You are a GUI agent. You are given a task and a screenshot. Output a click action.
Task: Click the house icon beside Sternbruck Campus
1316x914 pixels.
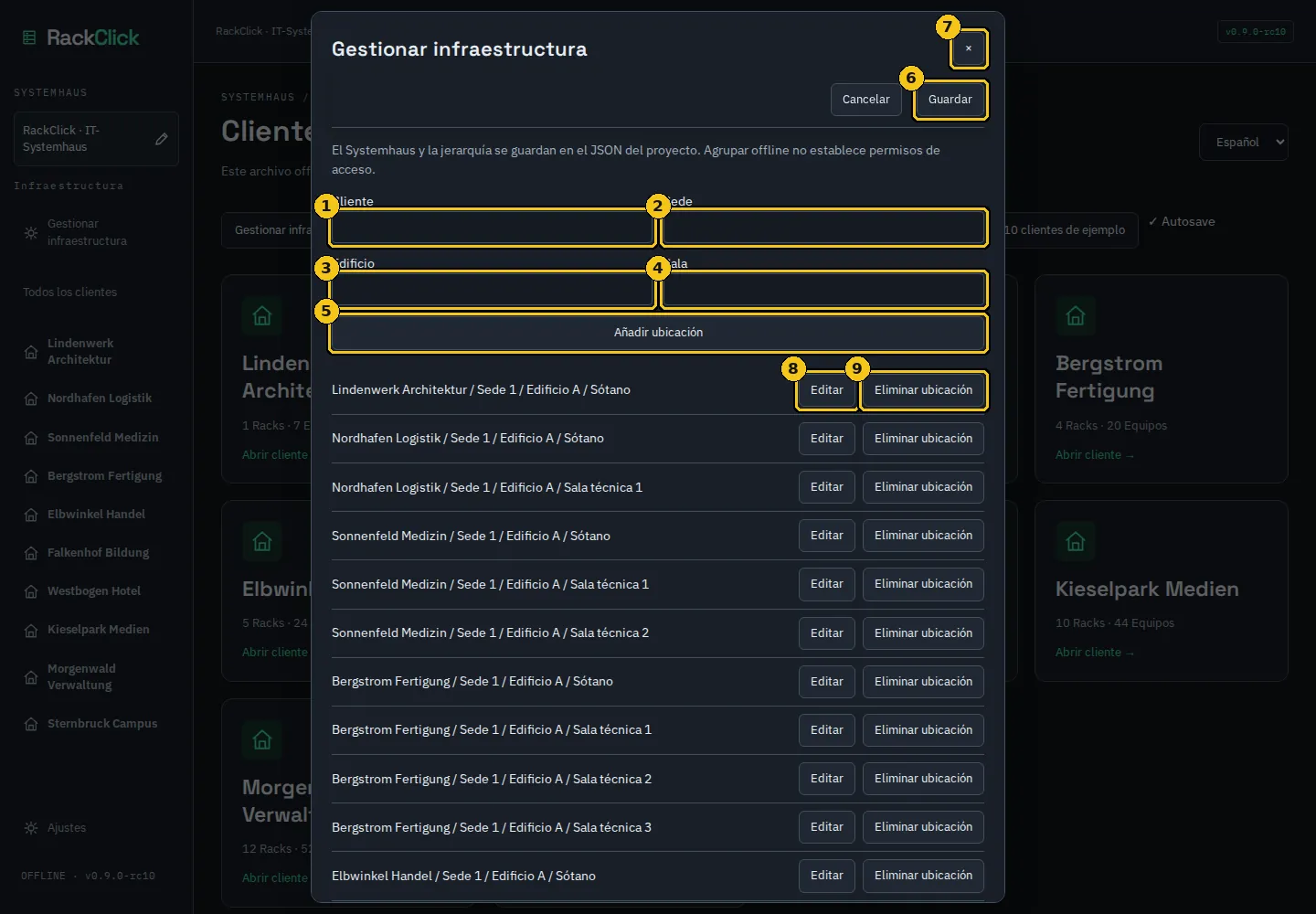[x=31, y=724]
